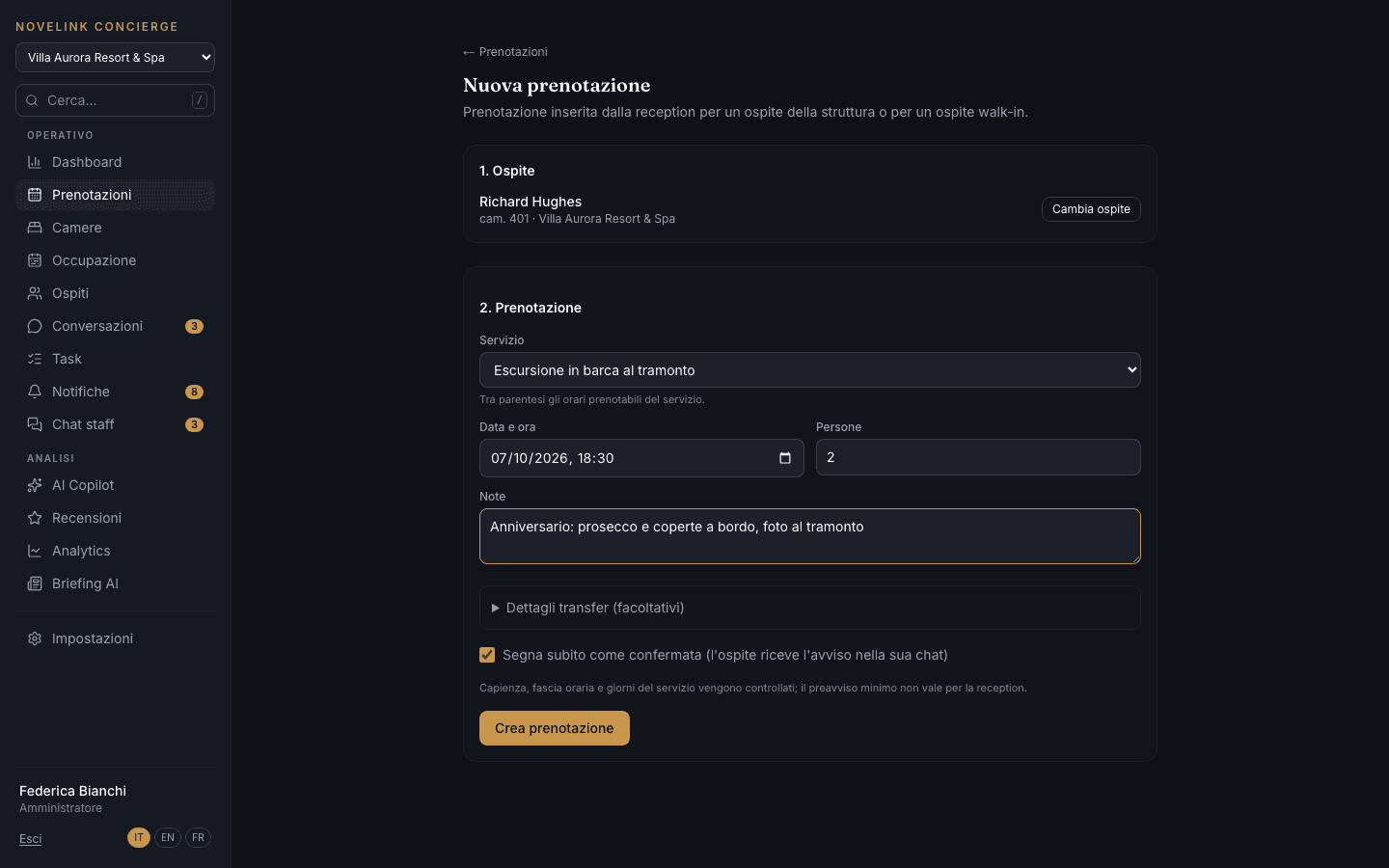Switch language to FR

198,837
